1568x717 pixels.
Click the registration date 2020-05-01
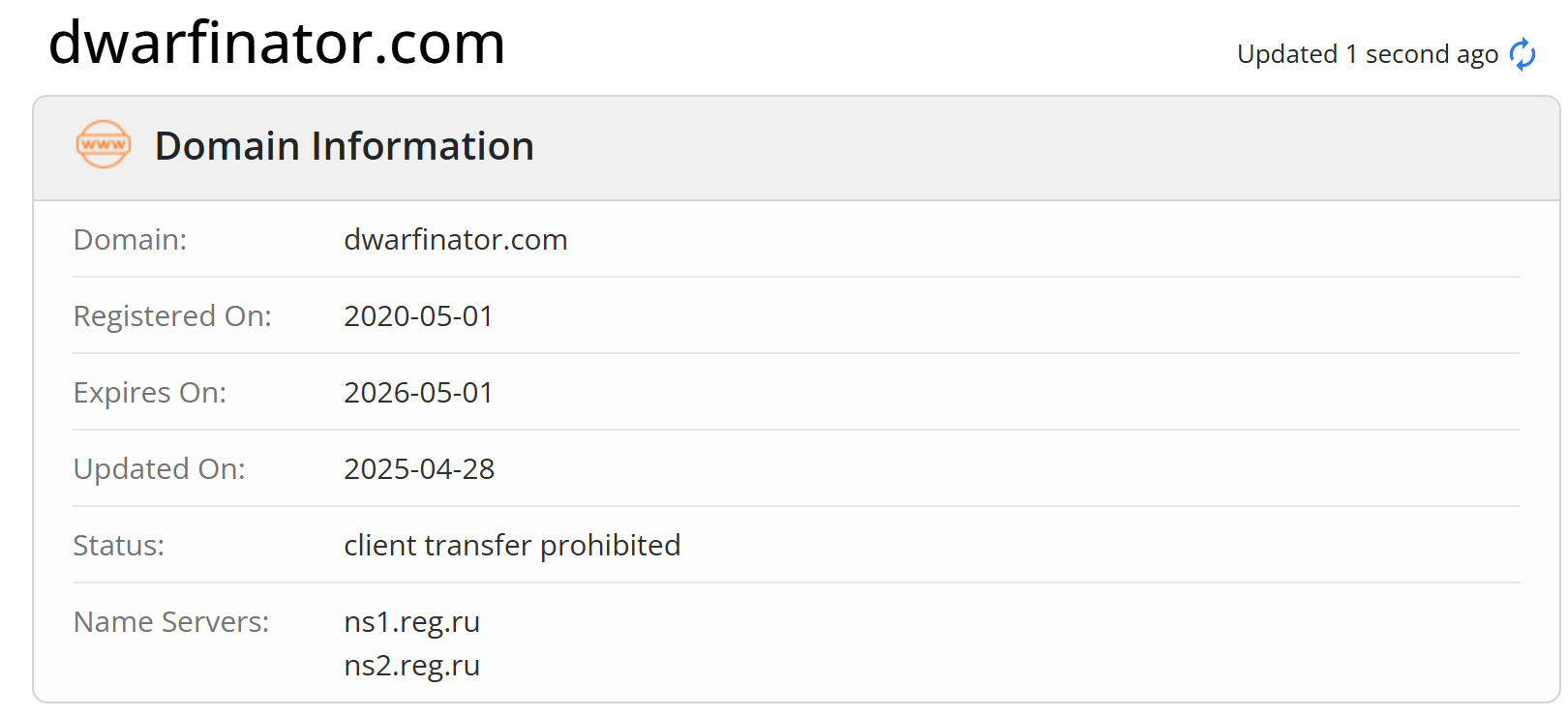click(418, 315)
